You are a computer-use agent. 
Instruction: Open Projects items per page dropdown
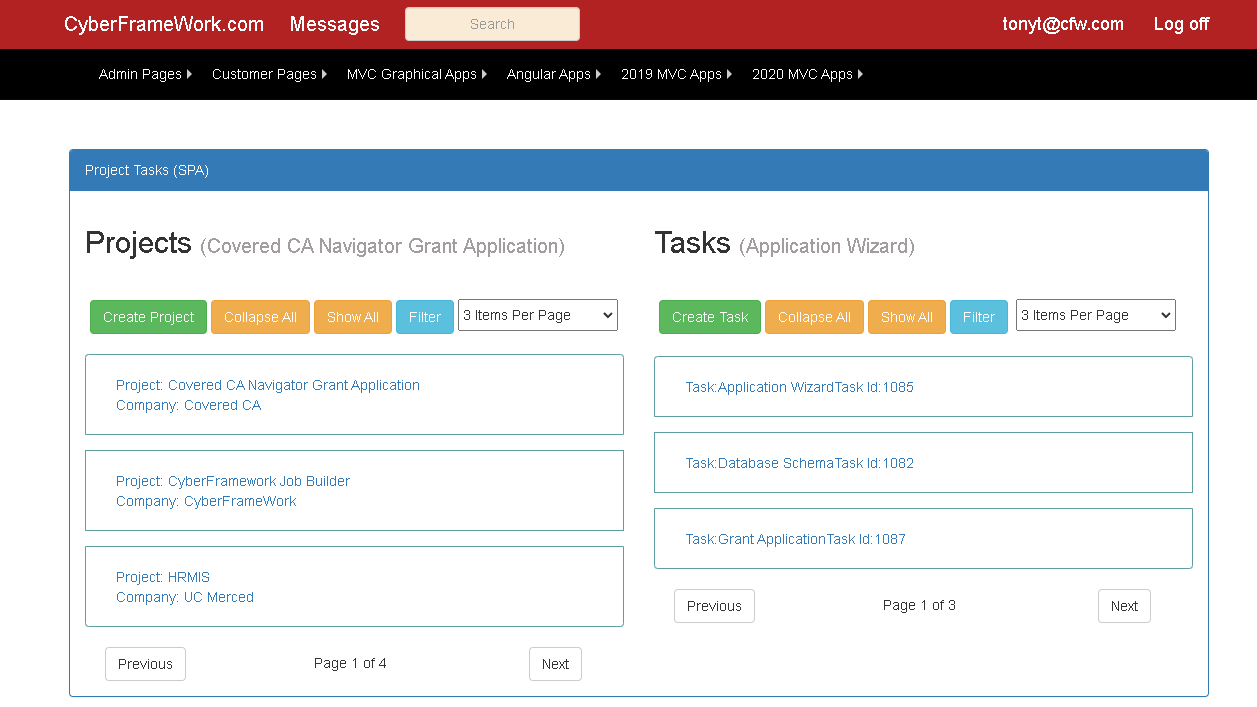pos(538,315)
